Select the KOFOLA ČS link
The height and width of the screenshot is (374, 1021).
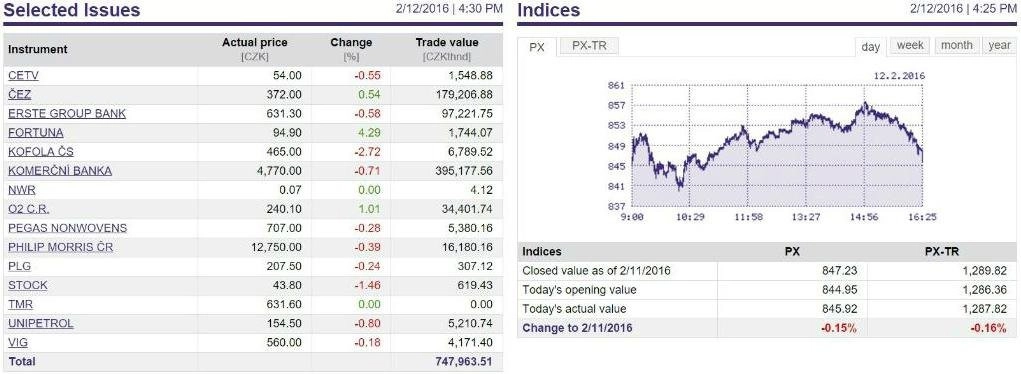41,152
